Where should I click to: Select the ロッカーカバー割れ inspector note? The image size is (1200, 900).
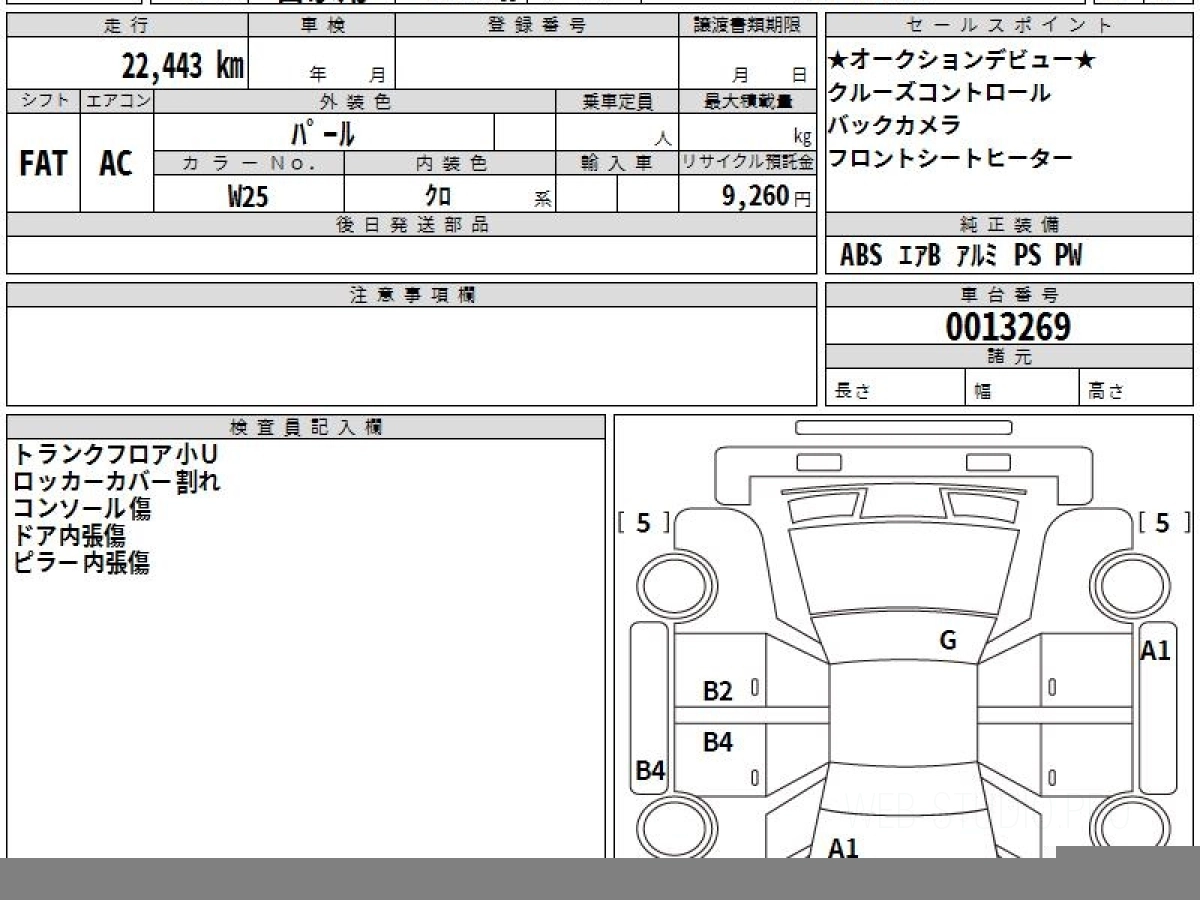117,481
